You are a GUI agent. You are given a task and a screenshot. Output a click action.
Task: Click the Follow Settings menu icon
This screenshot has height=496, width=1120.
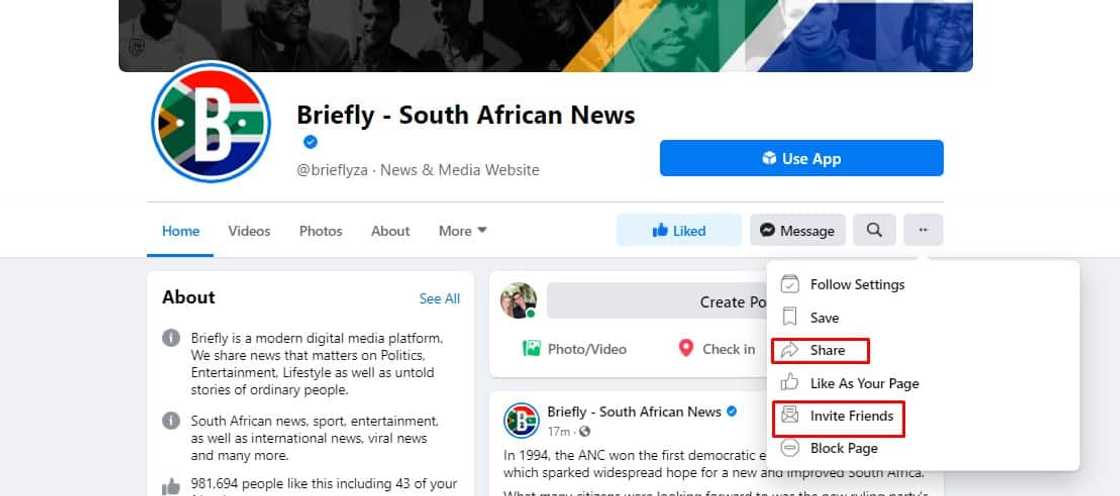pyautogui.click(x=790, y=284)
